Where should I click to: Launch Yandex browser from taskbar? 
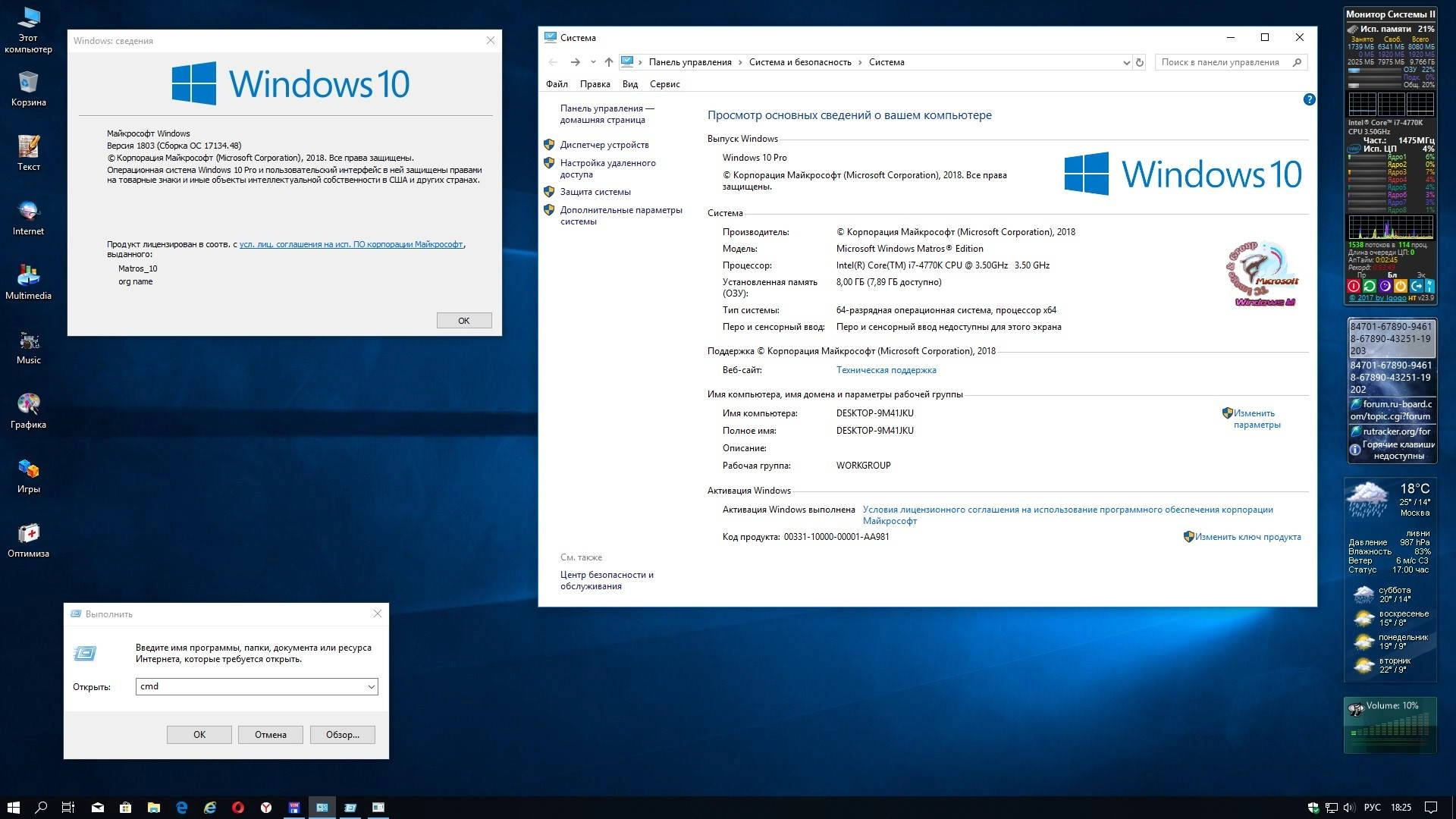click(266, 808)
